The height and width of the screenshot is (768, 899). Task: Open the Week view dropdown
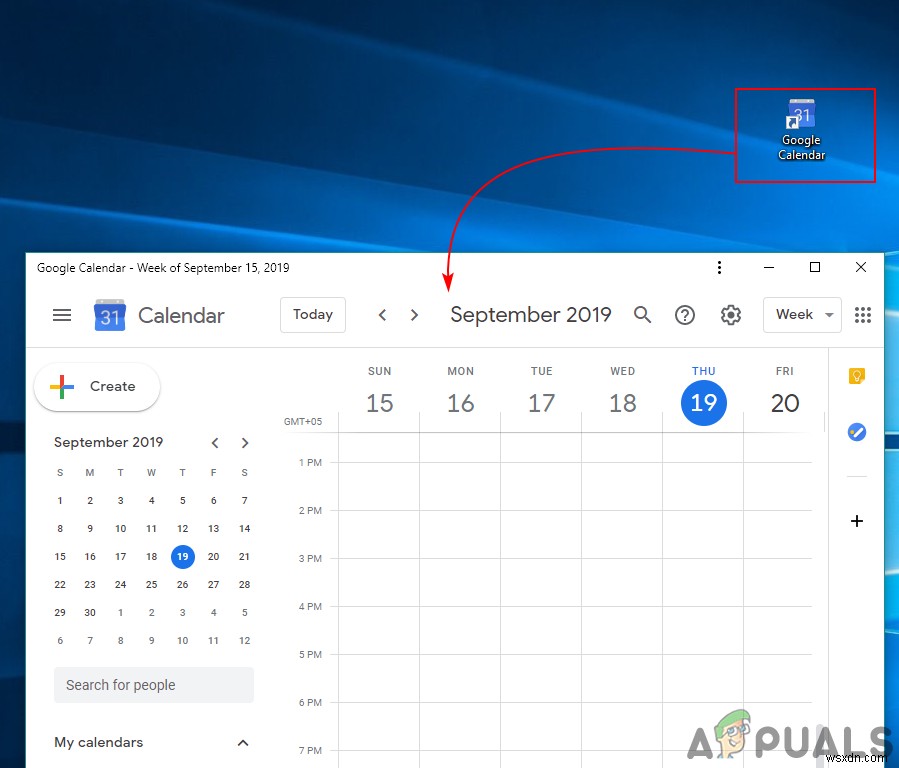pos(801,315)
